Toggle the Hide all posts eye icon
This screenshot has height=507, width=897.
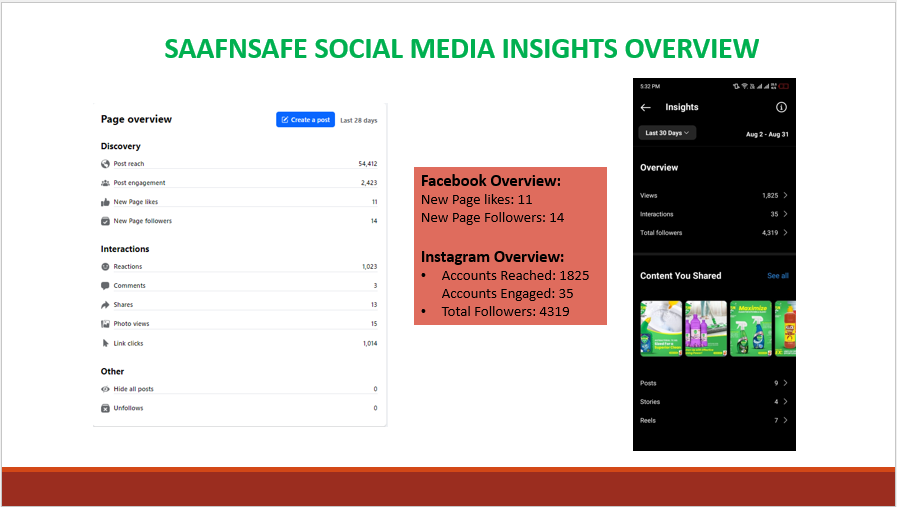click(x=106, y=389)
